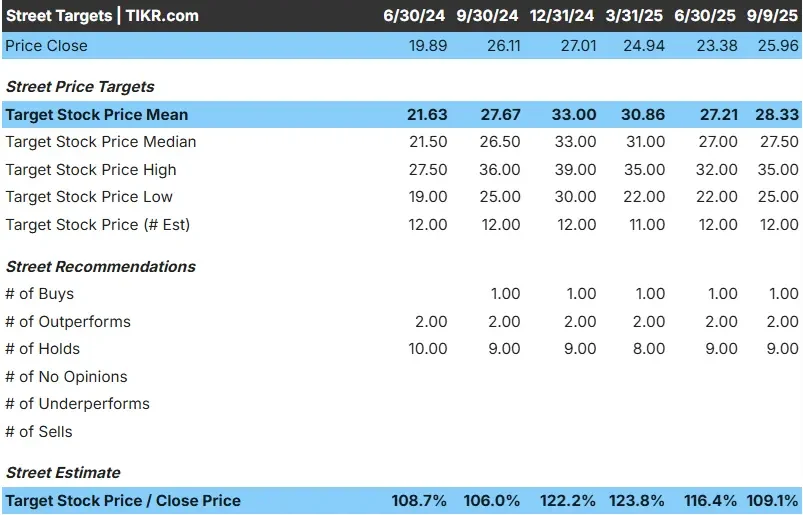This screenshot has width=803, height=515.
Task: Click the Target Stock Price High label
Action: (91, 169)
